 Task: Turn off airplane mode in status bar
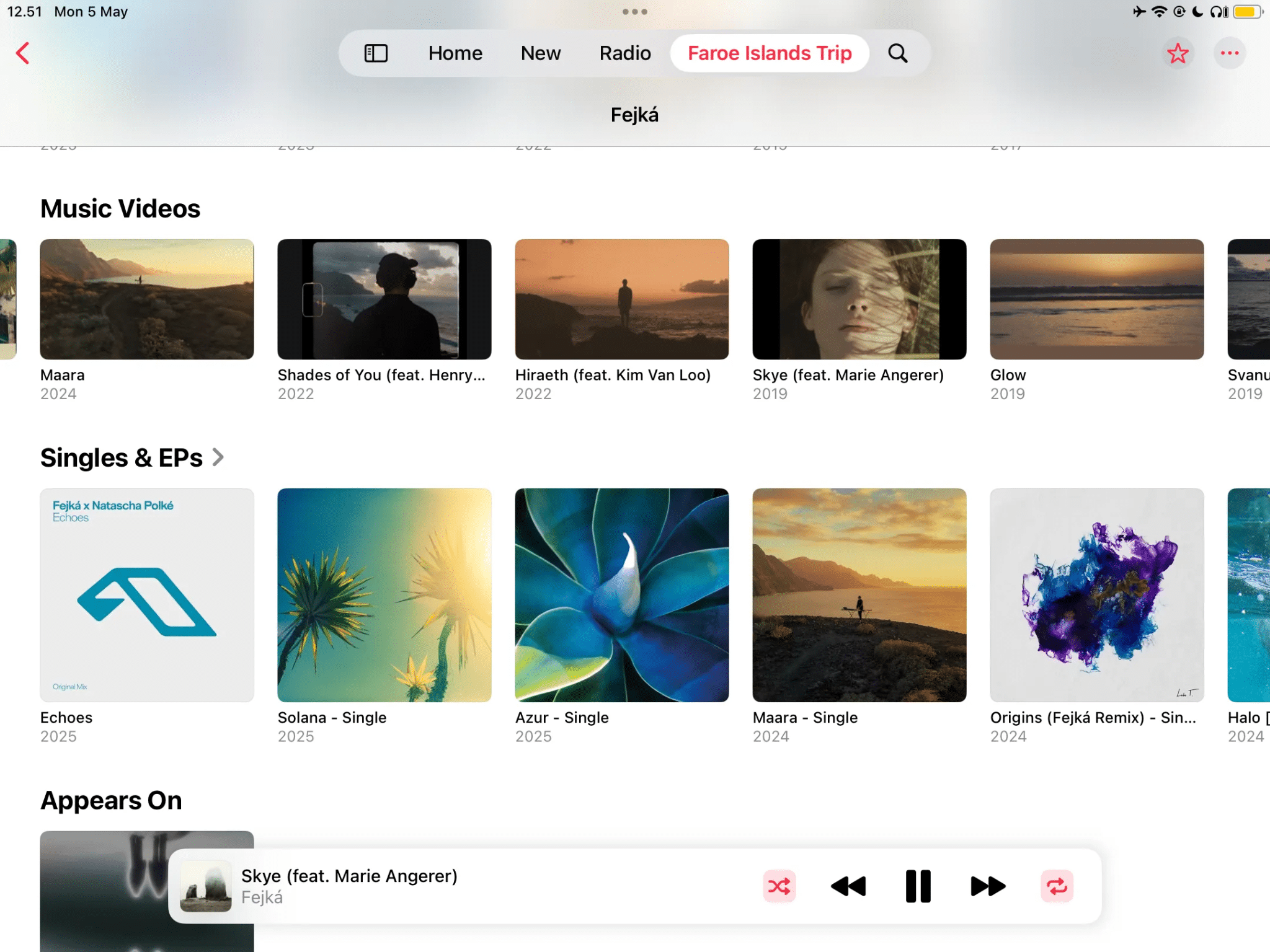(1139, 11)
